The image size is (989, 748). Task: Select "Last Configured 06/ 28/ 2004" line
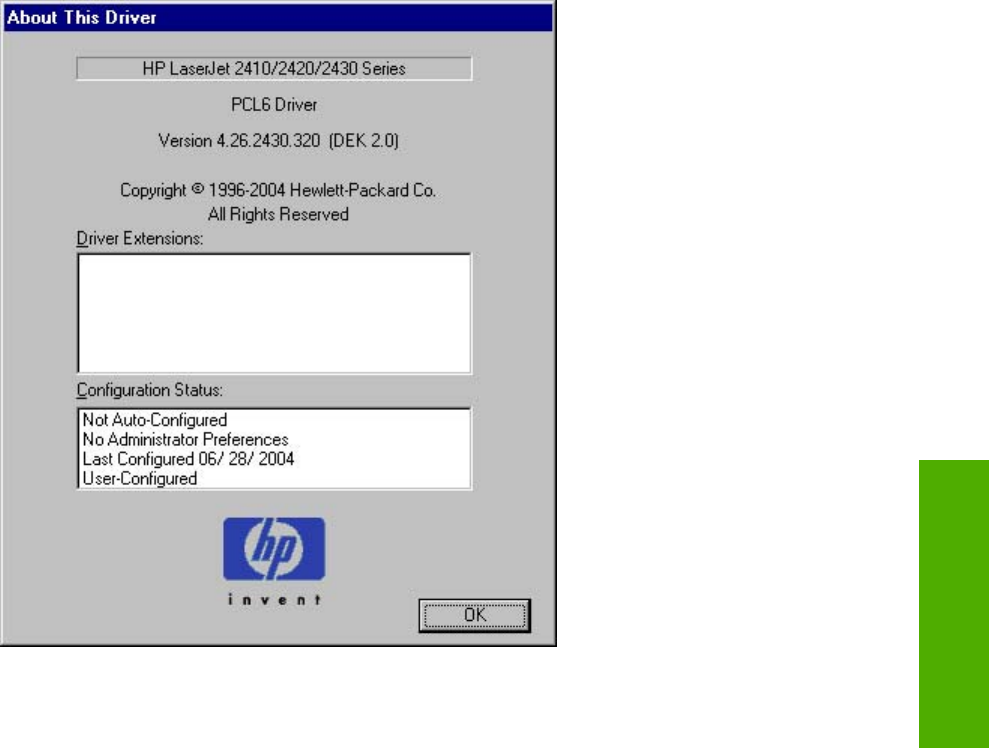click(x=188, y=459)
